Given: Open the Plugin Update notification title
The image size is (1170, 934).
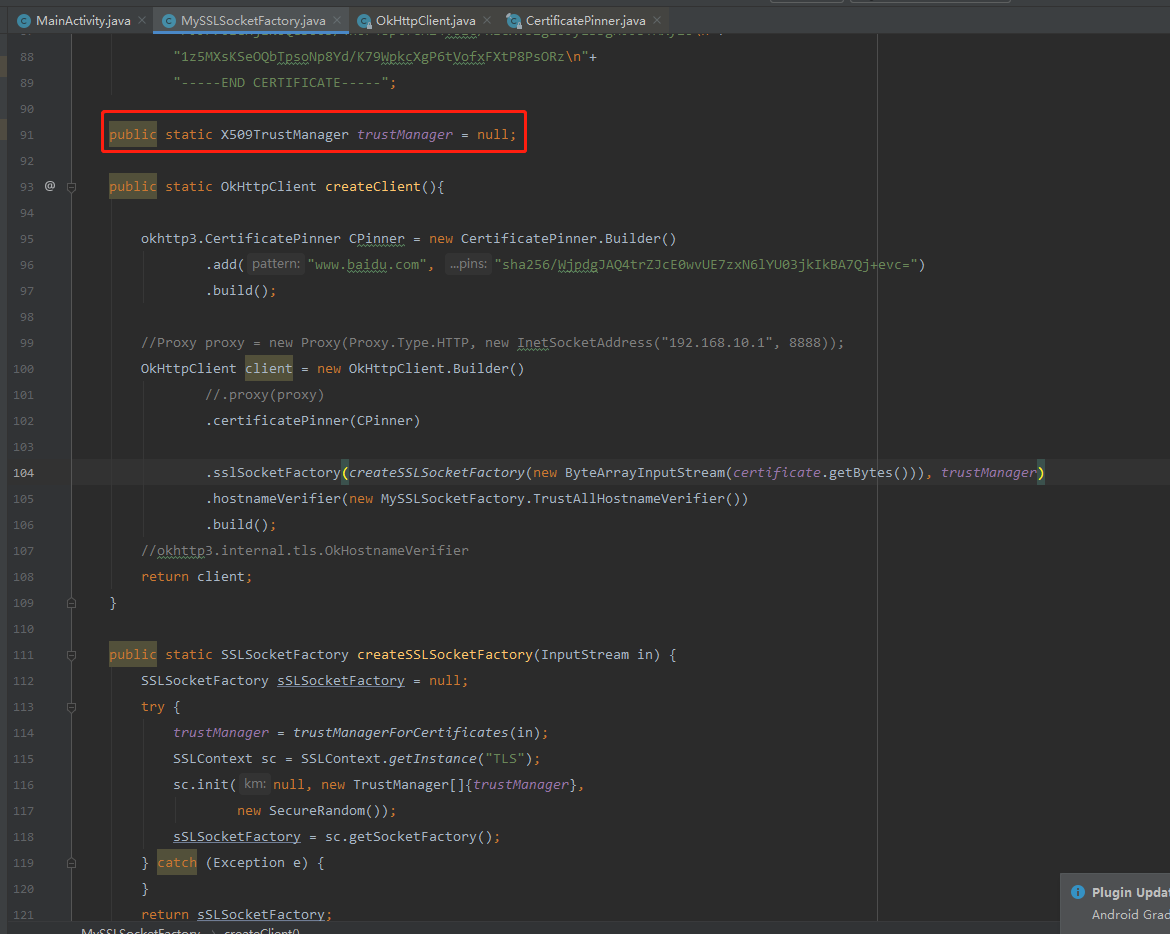Looking at the screenshot, I should coord(1130,892).
